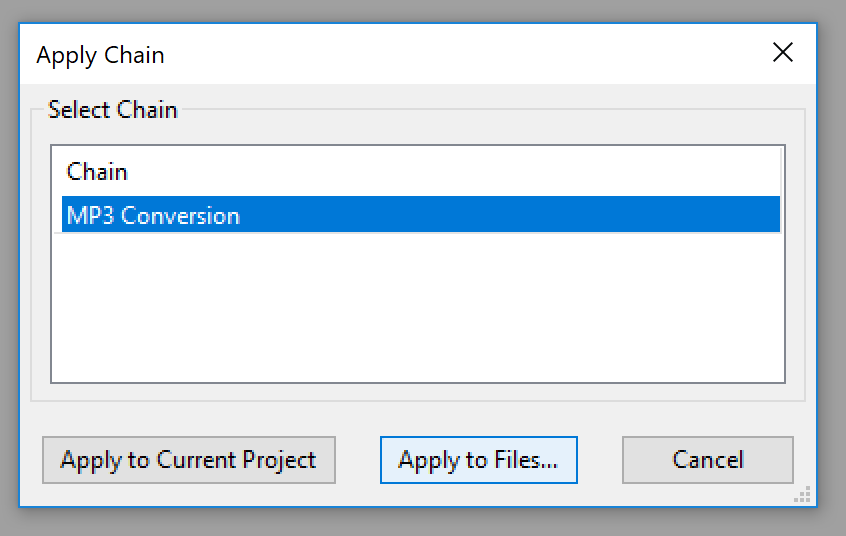Click the Apply Chain title bar
Viewport: 846px width, 536px height.
click(x=400, y=54)
